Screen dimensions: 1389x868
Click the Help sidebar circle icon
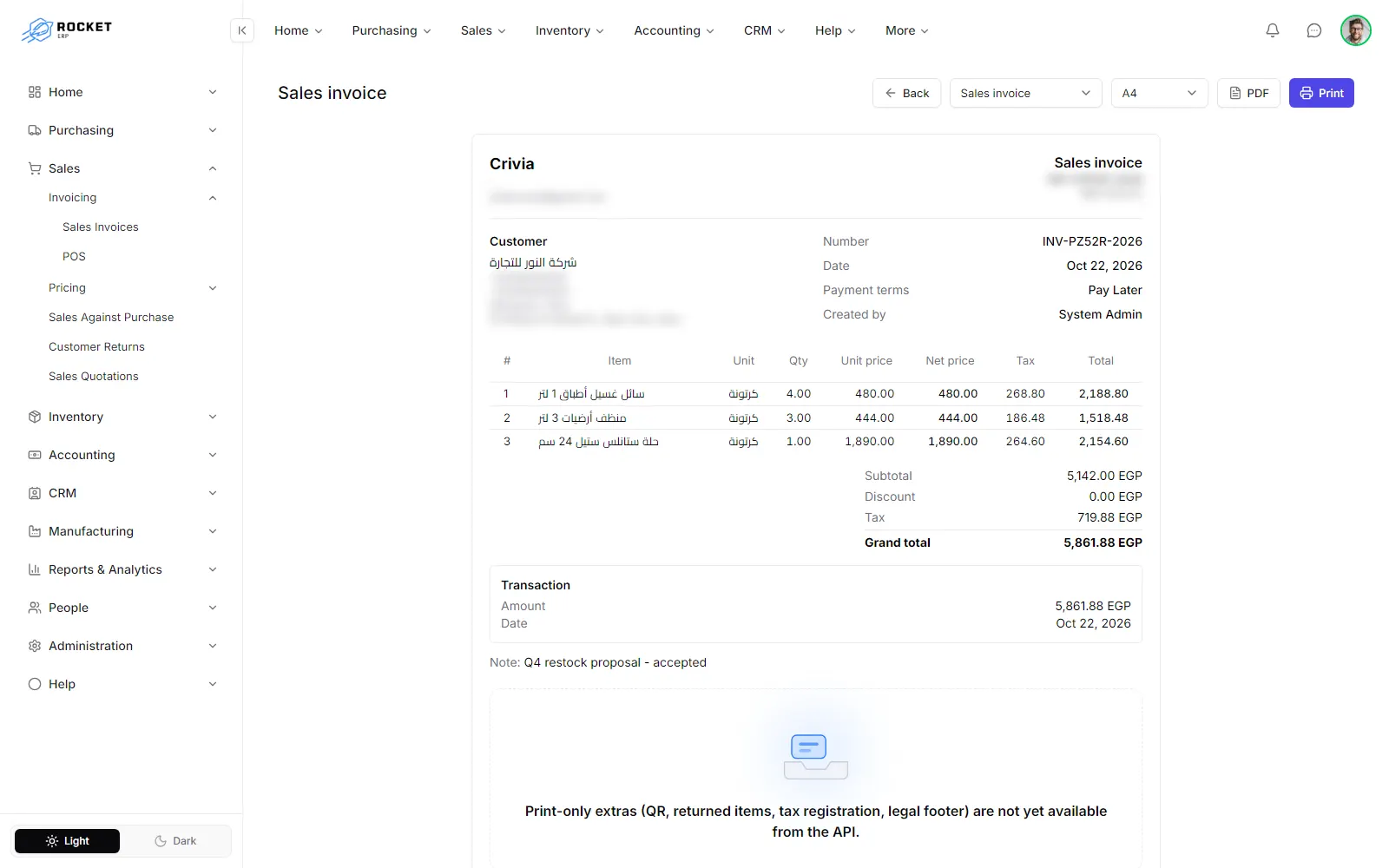coord(35,684)
